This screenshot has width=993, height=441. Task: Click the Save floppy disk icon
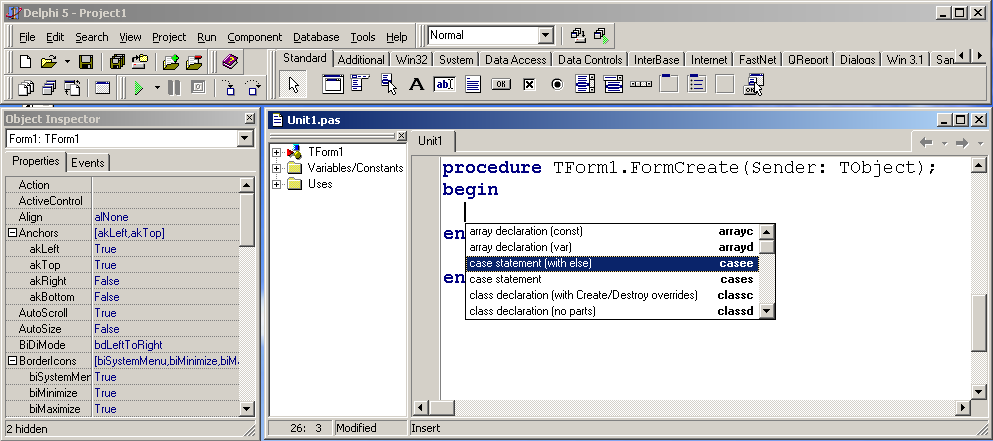point(86,61)
